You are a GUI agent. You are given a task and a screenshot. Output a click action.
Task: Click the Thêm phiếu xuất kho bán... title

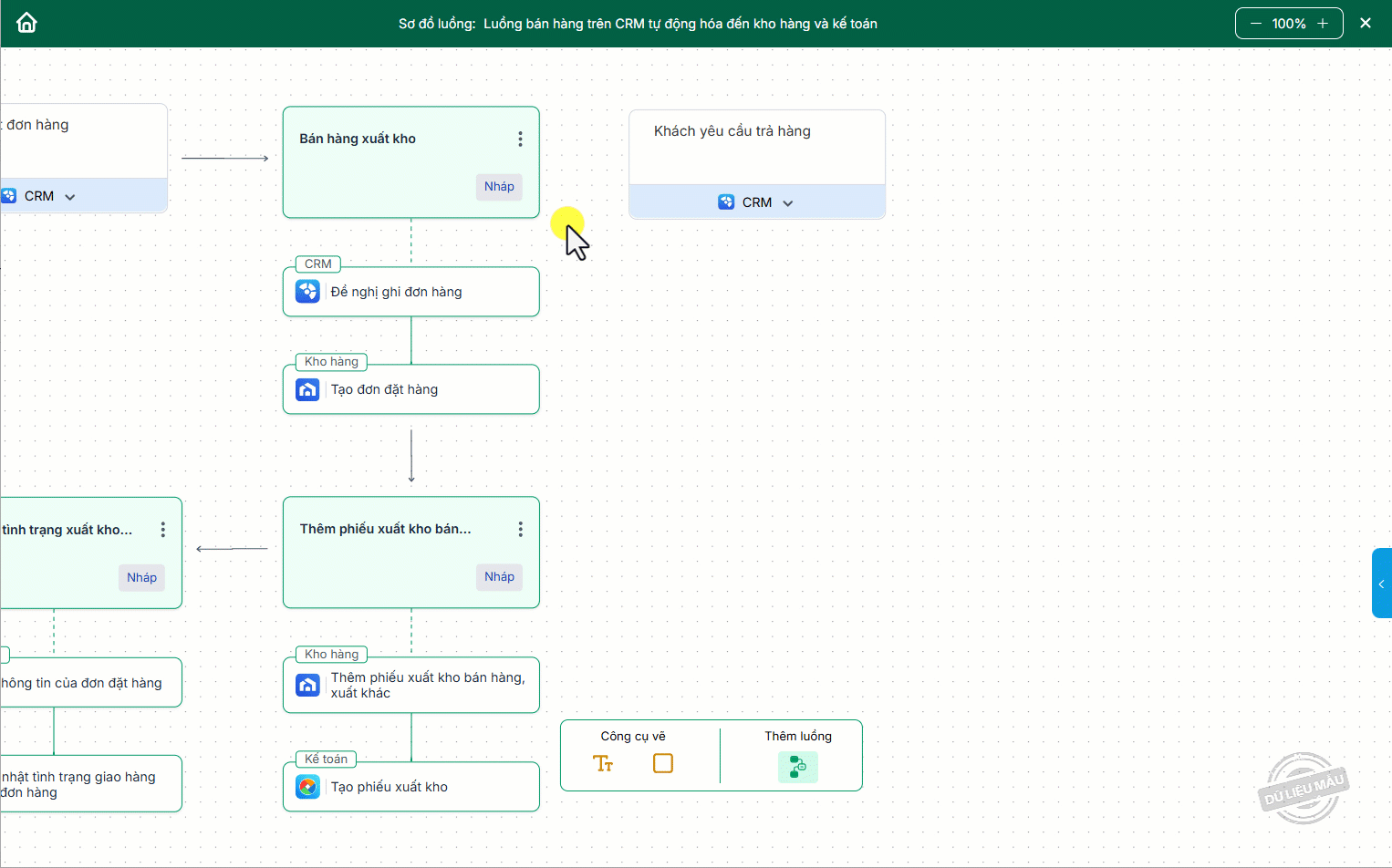(x=385, y=529)
